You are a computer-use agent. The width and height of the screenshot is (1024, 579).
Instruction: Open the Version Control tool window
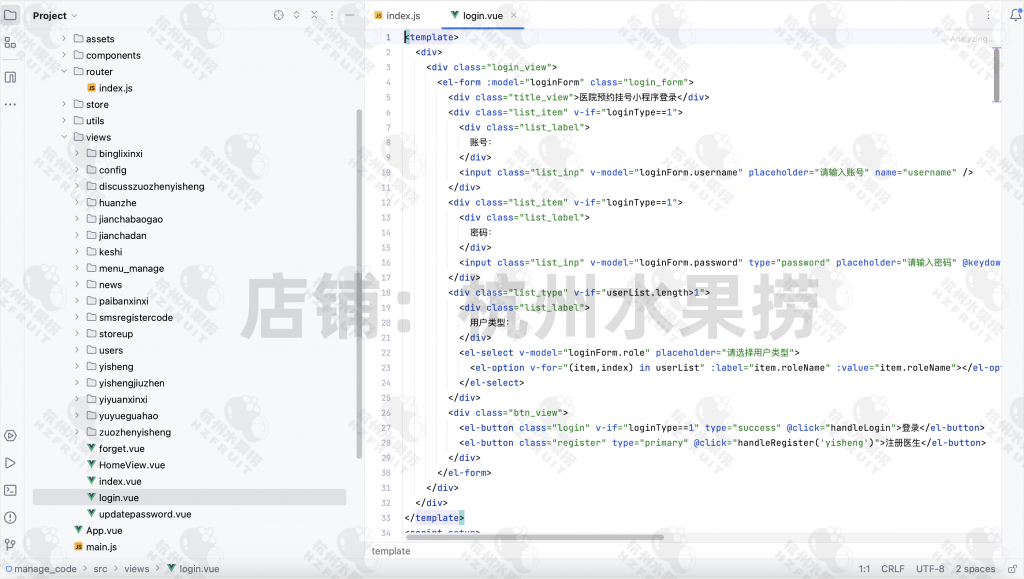[x=8, y=546]
